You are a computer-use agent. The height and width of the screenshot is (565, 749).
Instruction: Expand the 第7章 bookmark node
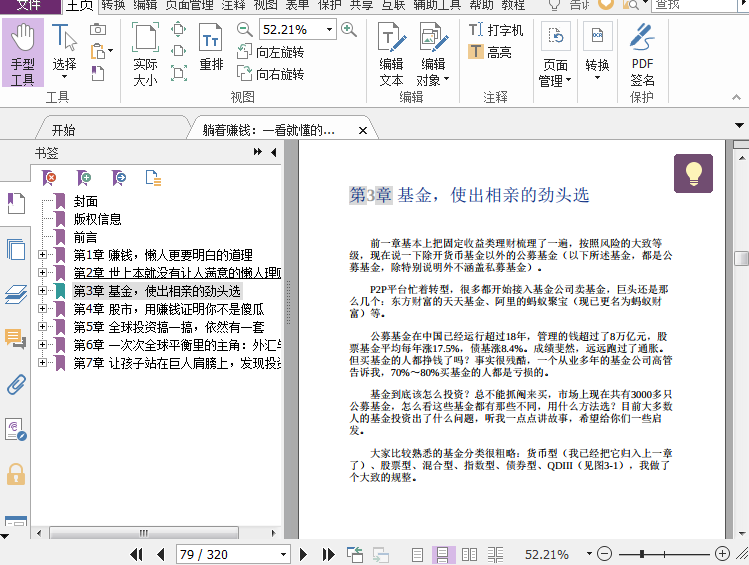click(42, 362)
